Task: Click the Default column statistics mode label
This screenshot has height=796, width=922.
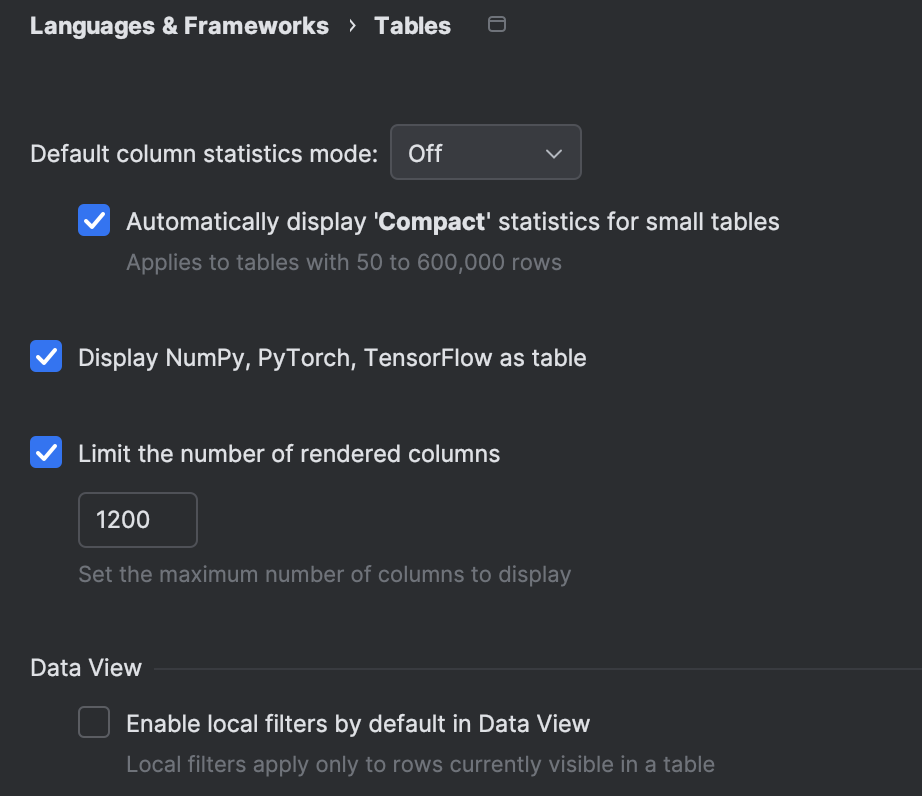Action: 203,153
